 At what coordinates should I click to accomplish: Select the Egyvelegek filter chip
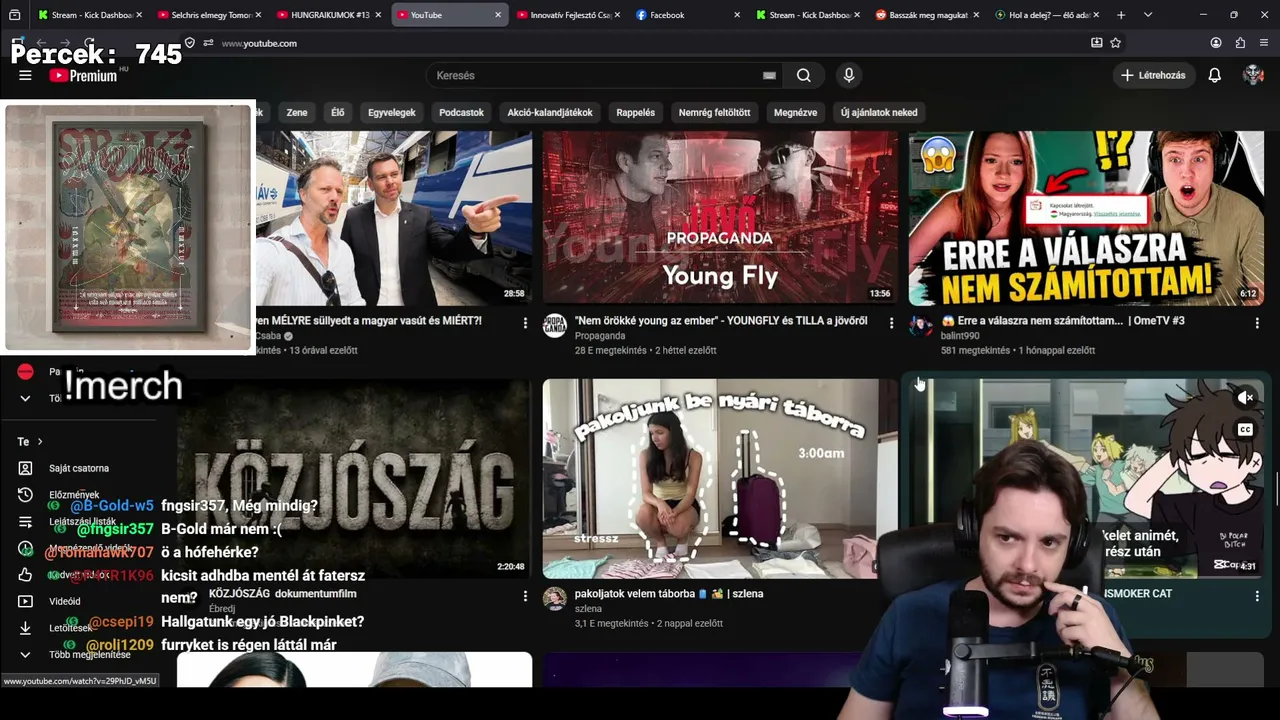(x=392, y=113)
